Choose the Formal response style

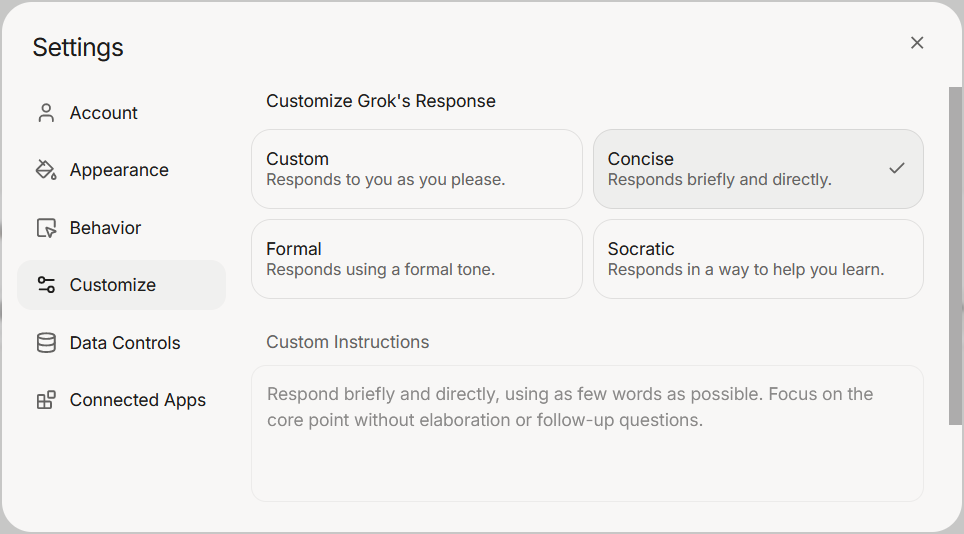[416, 259]
